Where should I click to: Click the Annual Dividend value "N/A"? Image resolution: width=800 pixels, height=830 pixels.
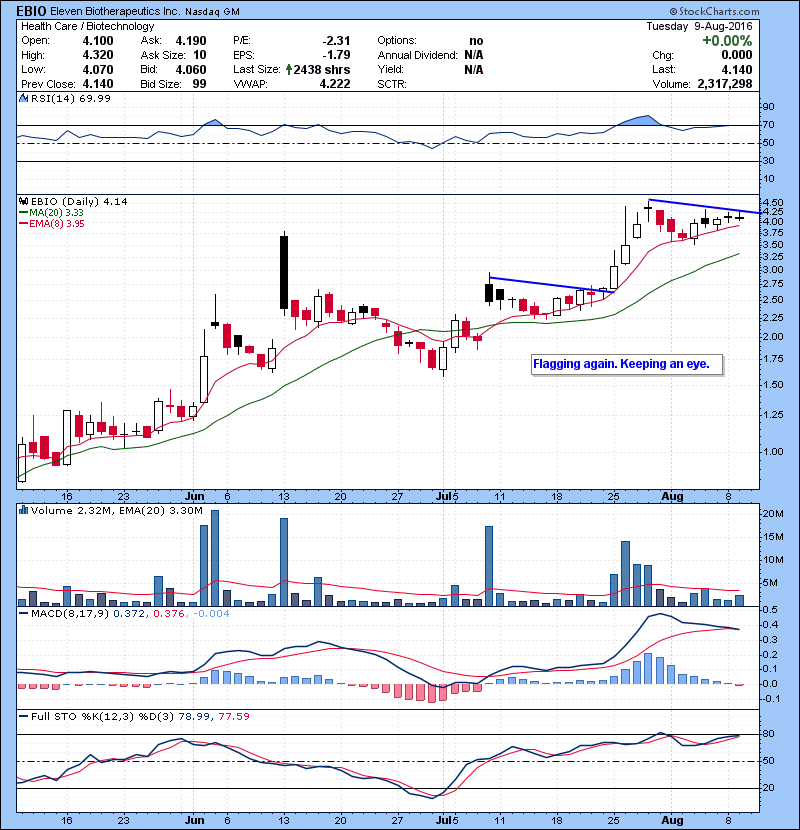[x=474, y=55]
